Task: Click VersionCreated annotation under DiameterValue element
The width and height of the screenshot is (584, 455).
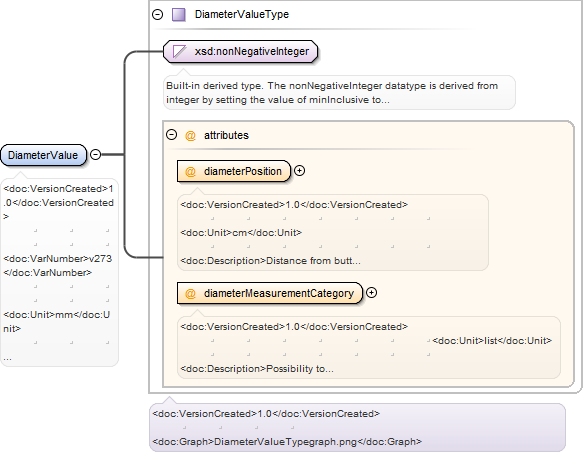Action: pos(58,203)
